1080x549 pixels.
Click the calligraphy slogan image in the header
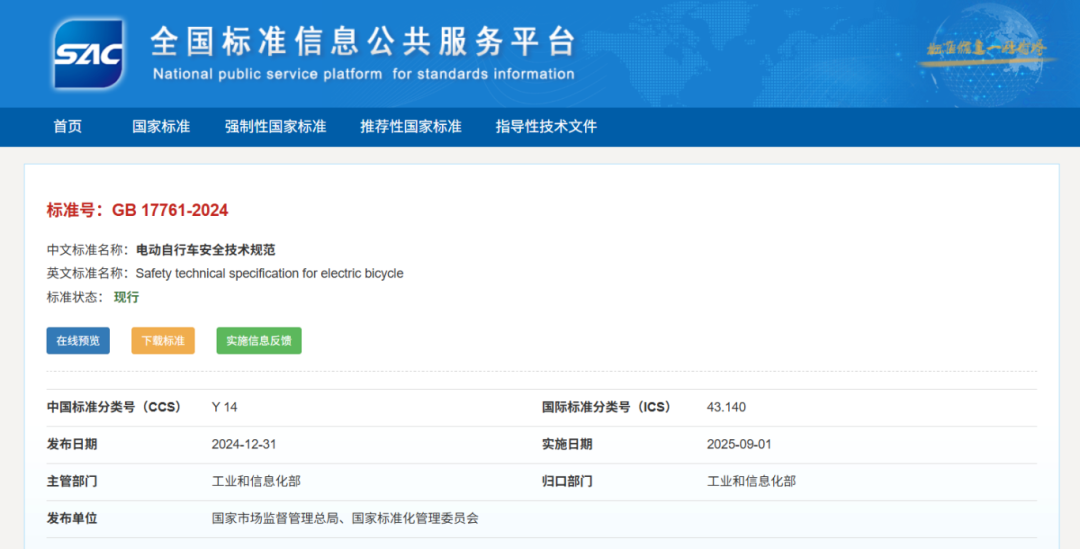[x=985, y=49]
